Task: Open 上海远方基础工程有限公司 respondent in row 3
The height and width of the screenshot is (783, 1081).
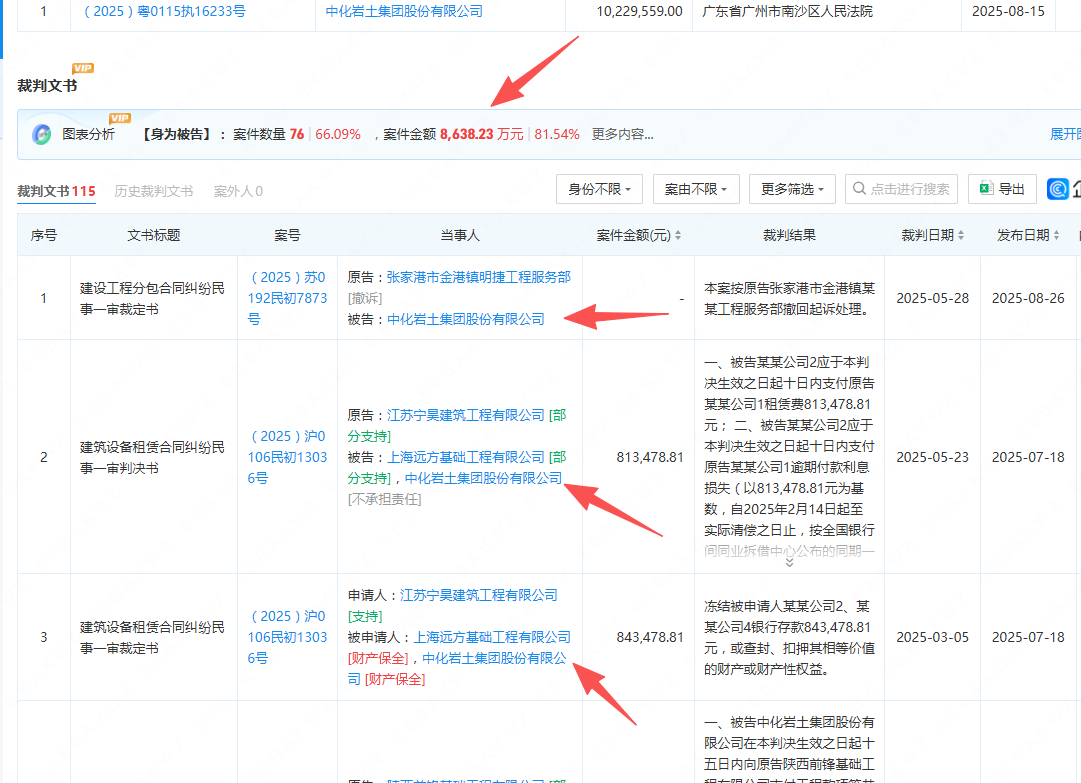Action: pyautogui.click(x=492, y=637)
